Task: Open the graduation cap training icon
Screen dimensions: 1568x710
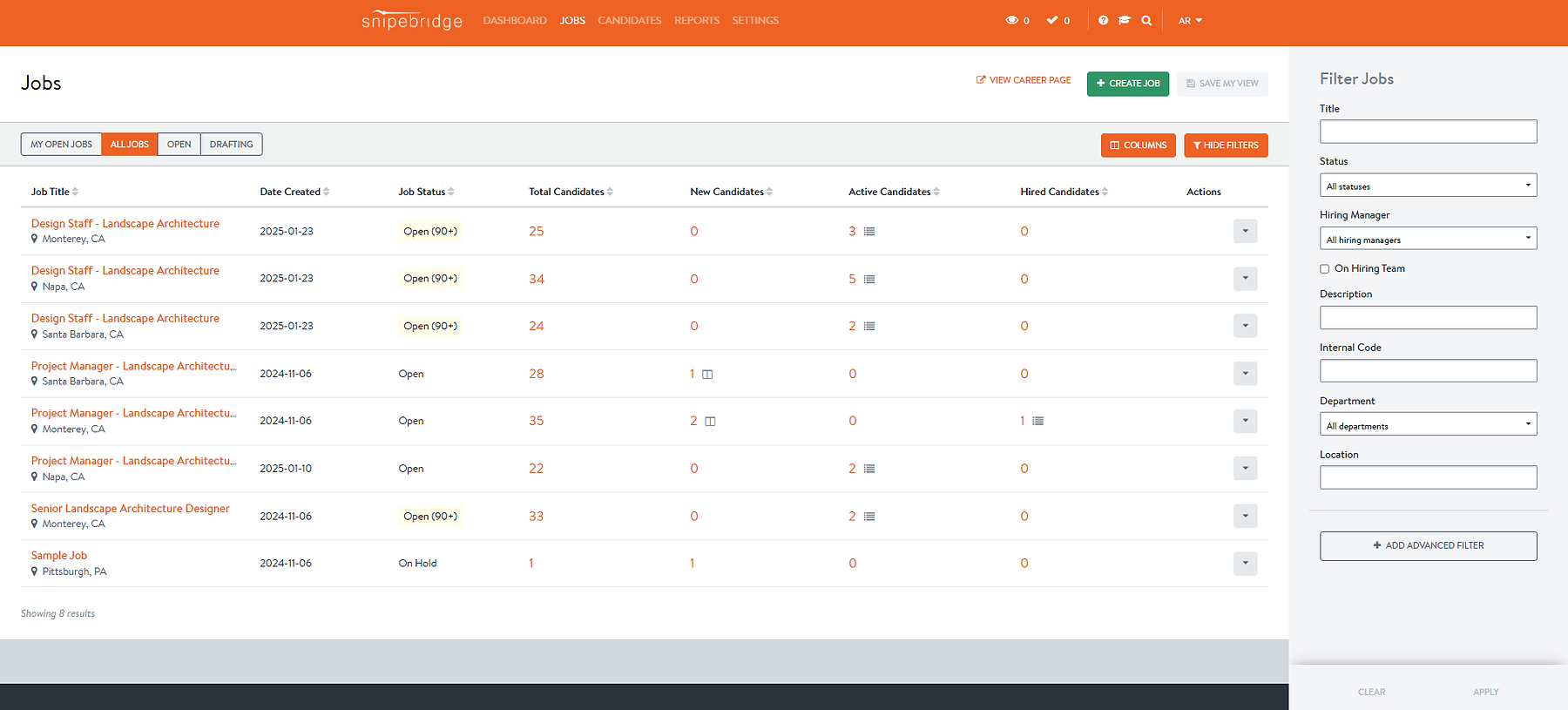Action: pos(1125,20)
